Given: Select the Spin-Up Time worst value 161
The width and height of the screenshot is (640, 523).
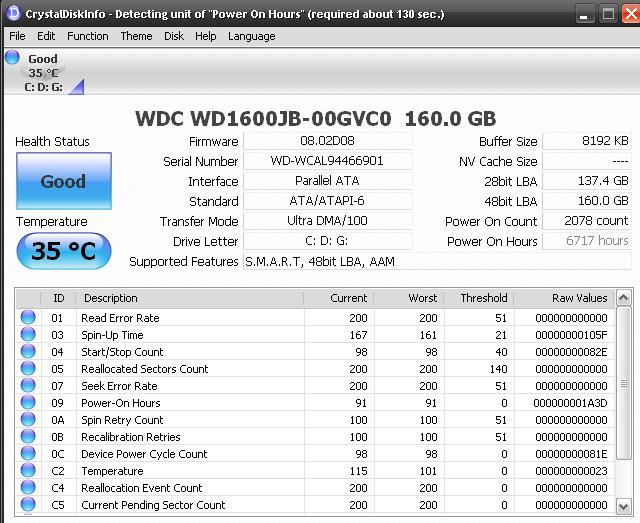Looking at the screenshot, I should (428, 335).
